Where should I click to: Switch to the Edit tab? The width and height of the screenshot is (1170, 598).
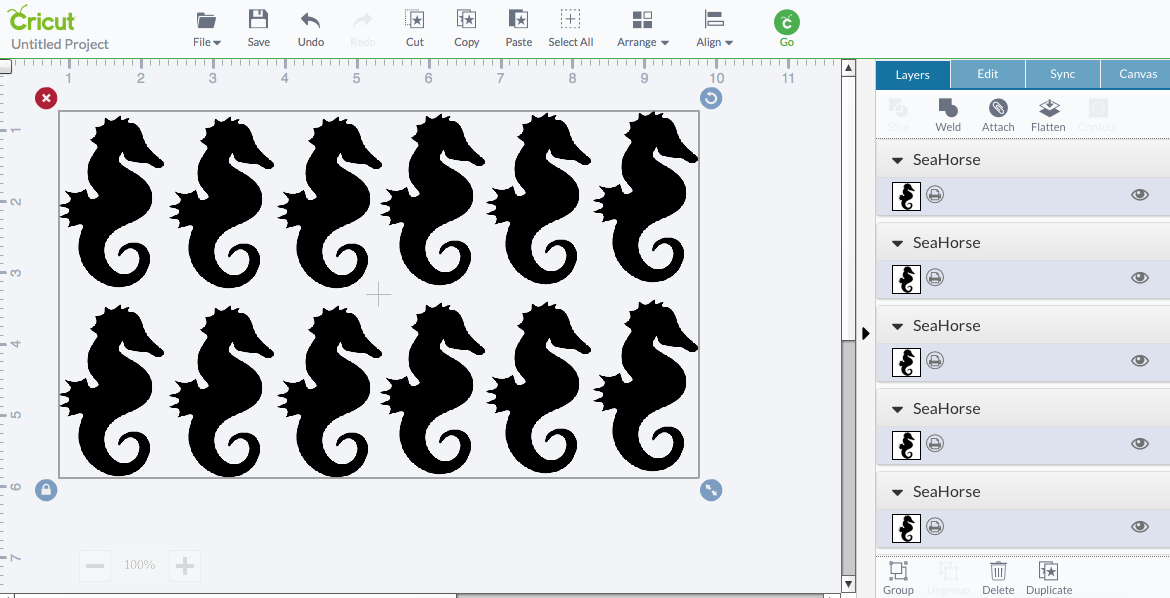[987, 74]
